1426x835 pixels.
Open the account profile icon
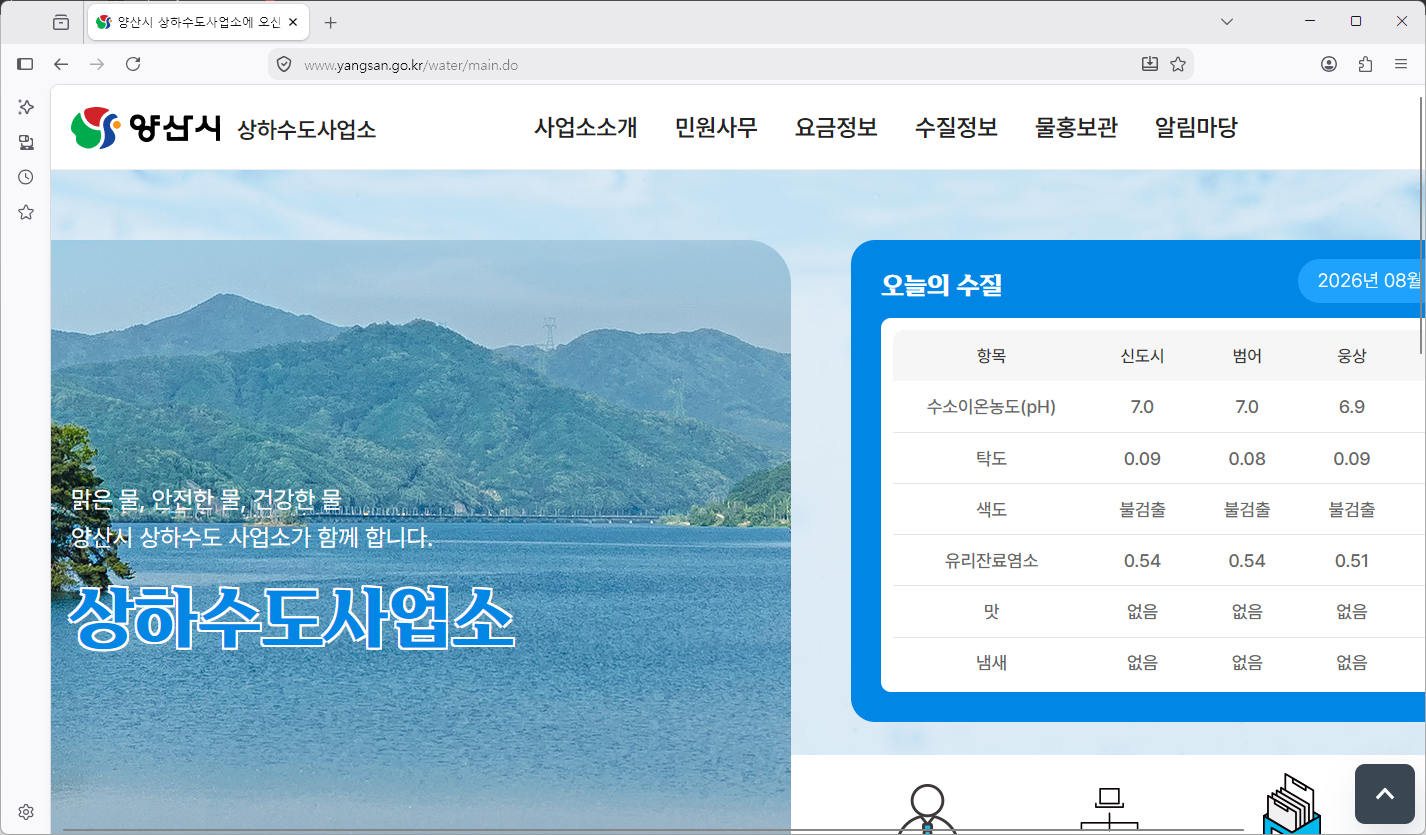coord(1329,64)
